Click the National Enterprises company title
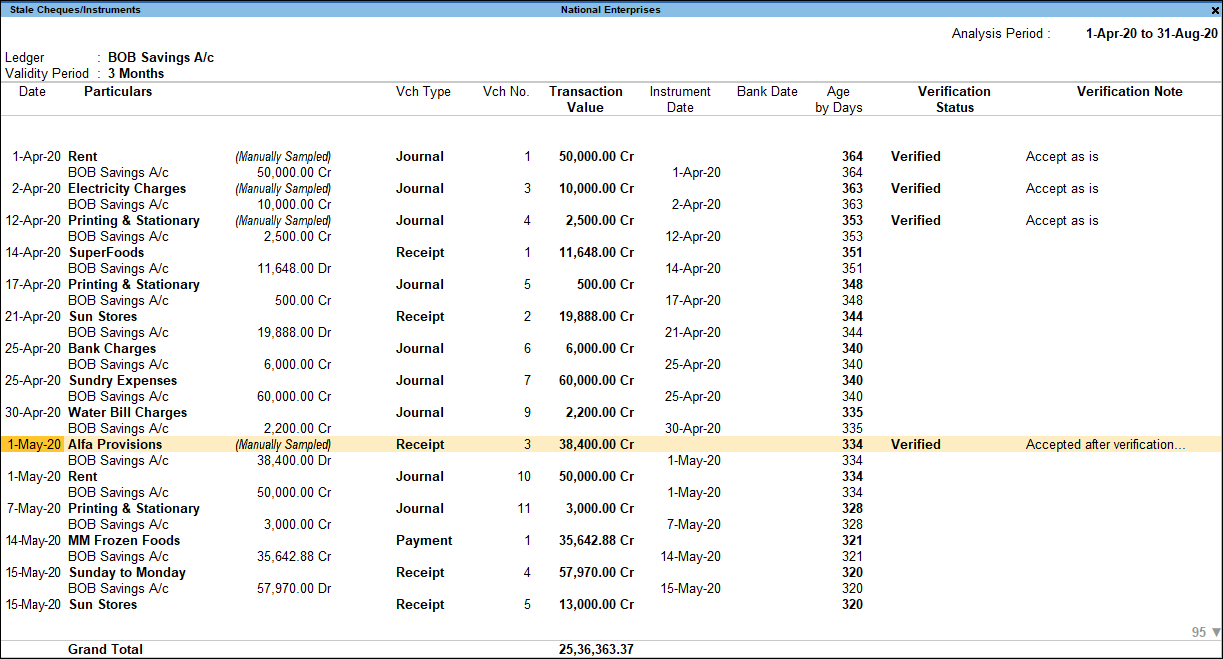Image resolution: width=1223 pixels, height=659 pixels. point(611,10)
